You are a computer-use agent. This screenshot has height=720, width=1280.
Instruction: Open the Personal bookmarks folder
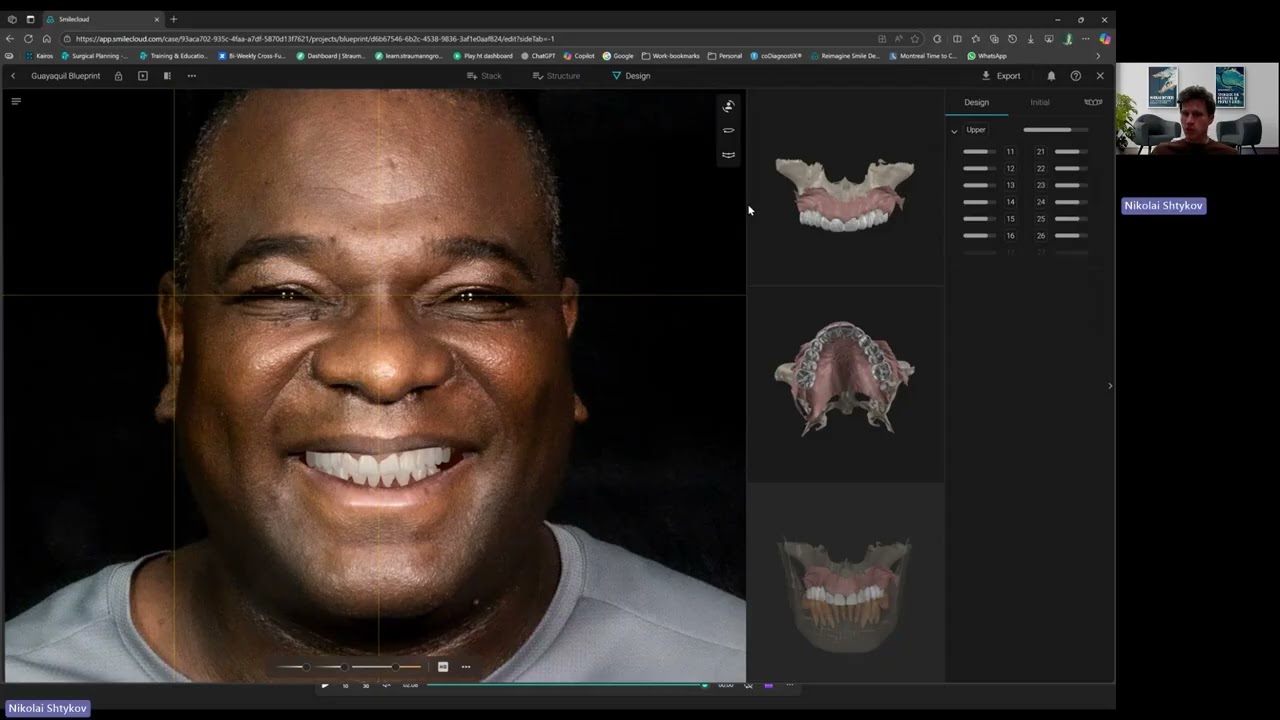(725, 56)
